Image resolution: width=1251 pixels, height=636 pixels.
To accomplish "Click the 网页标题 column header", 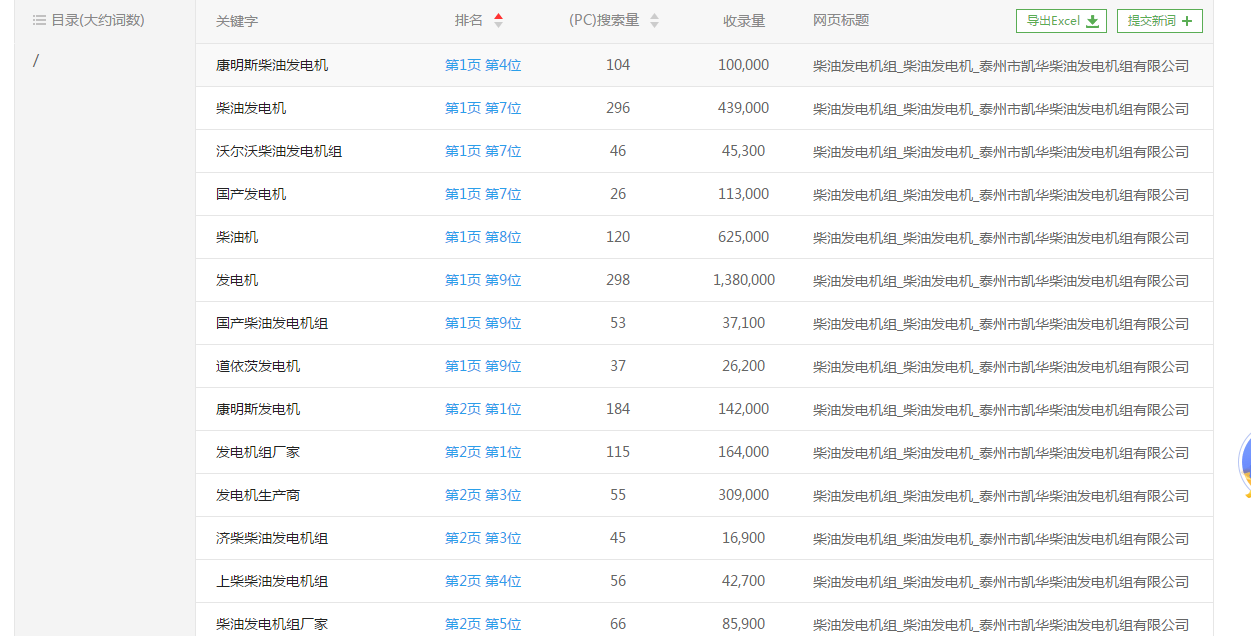I will pos(841,20).
